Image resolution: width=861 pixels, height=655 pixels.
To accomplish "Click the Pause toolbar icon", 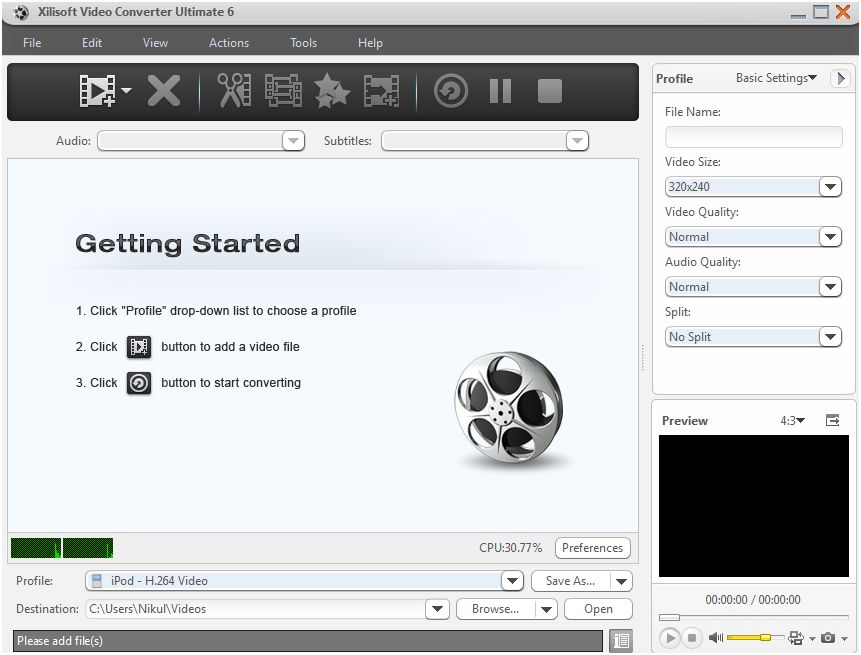I will [500, 91].
